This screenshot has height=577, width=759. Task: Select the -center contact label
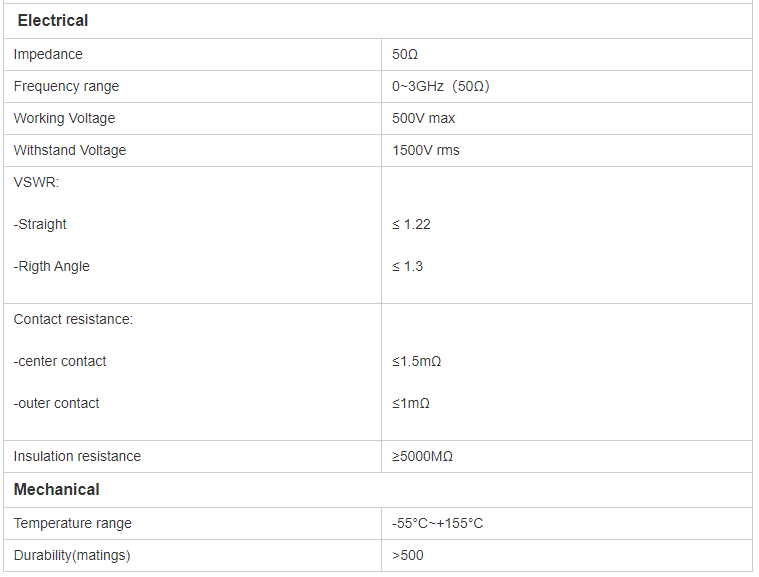point(60,361)
